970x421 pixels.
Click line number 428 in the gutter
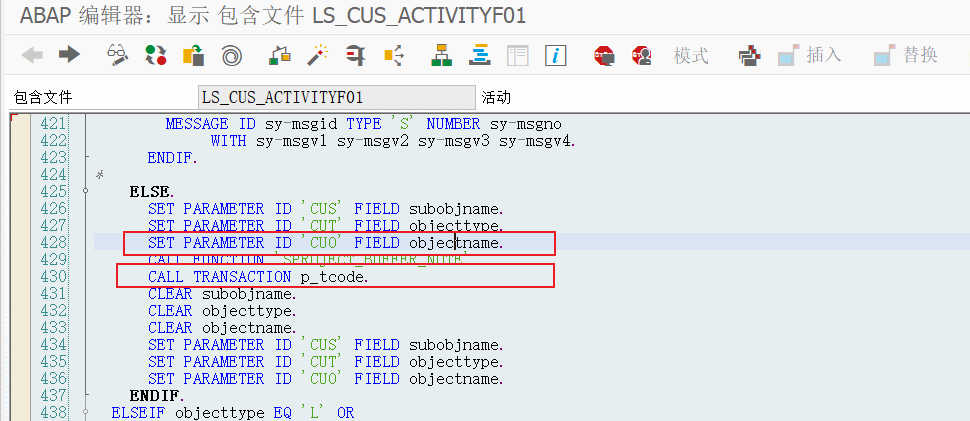(x=53, y=242)
